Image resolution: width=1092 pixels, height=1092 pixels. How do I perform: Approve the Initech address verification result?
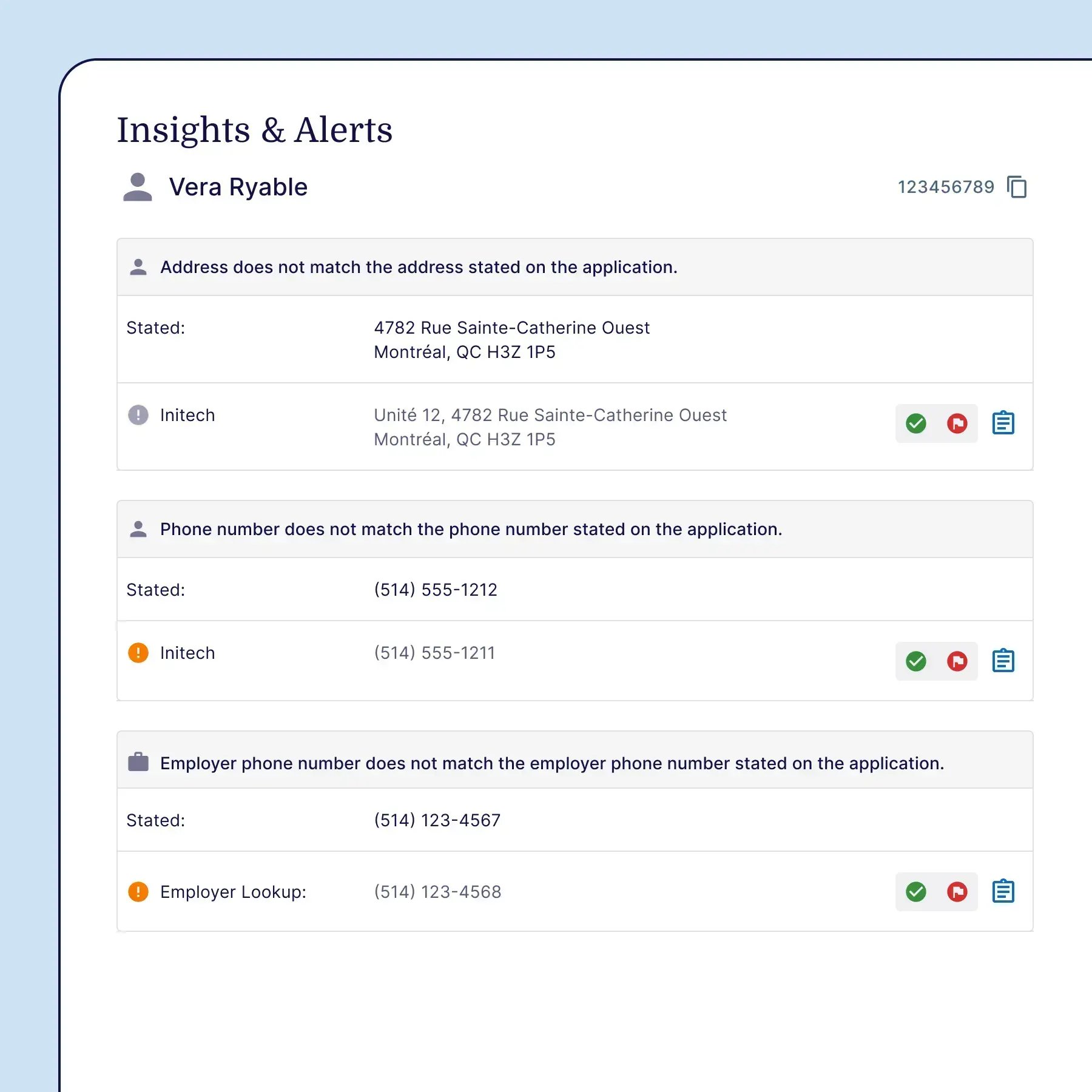pos(916,423)
